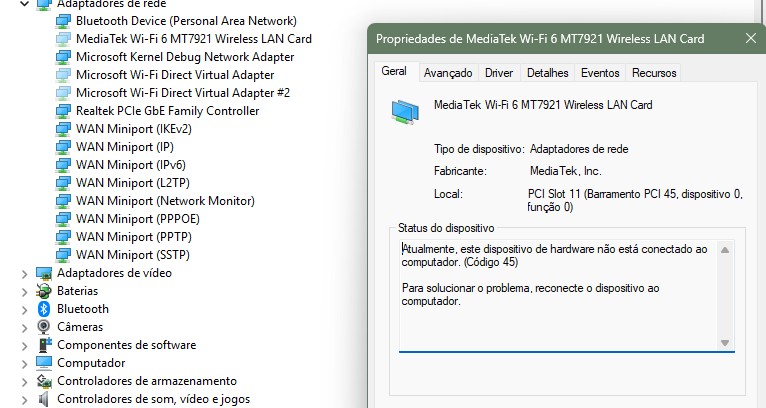Open the Eventos tab
766x408 pixels.
(600, 73)
